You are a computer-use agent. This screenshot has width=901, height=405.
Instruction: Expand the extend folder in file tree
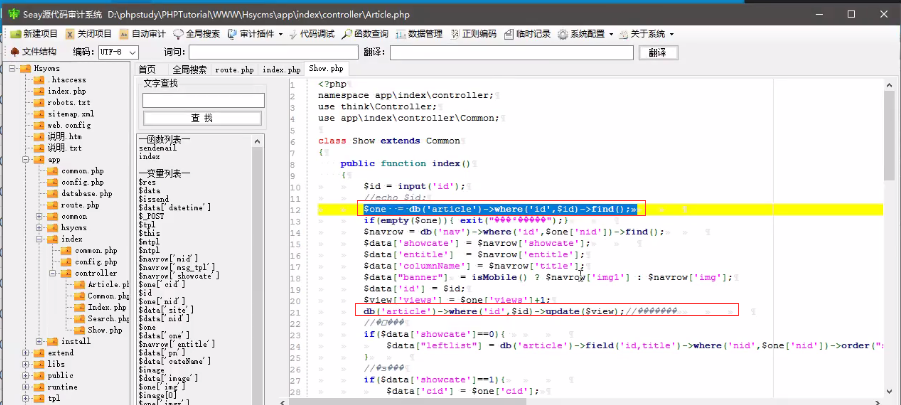[x=26, y=353]
